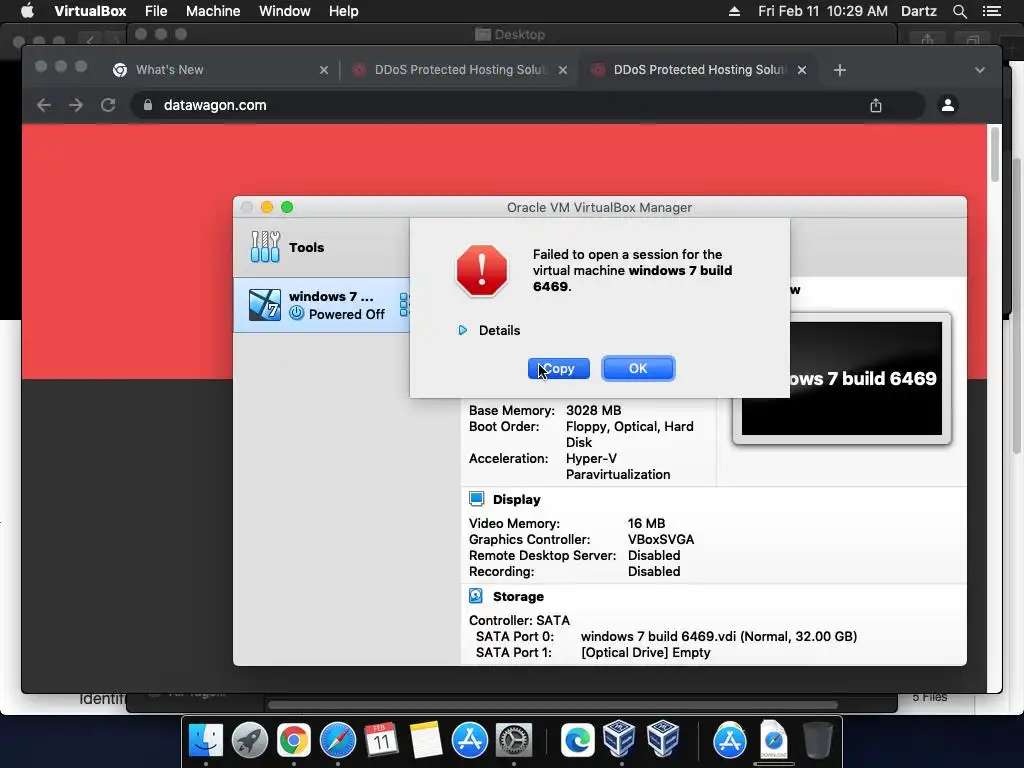
Task: Click the [Optical Drive] Empty entry
Action: tap(645, 652)
